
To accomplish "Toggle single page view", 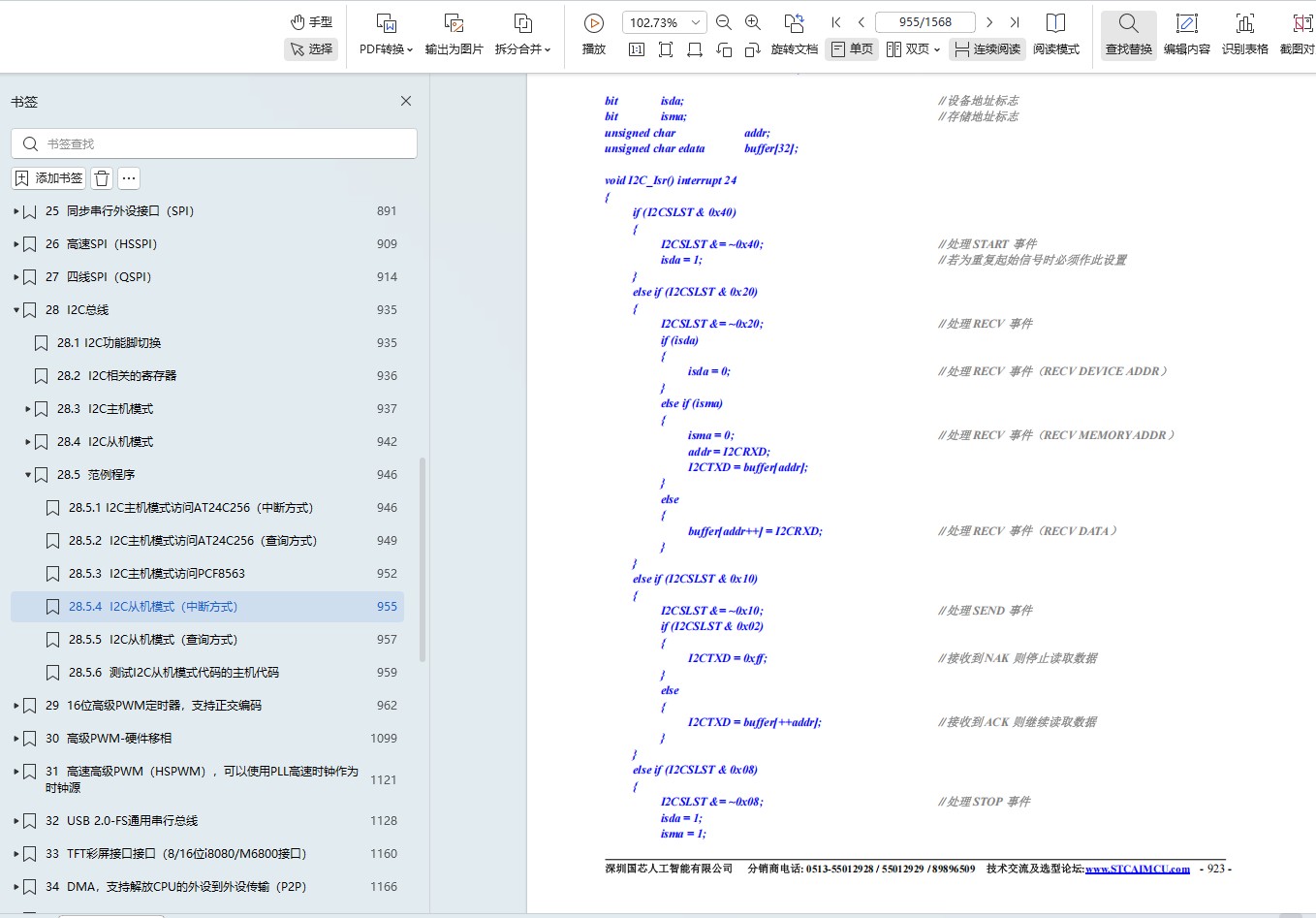I will pyautogui.click(x=852, y=48).
